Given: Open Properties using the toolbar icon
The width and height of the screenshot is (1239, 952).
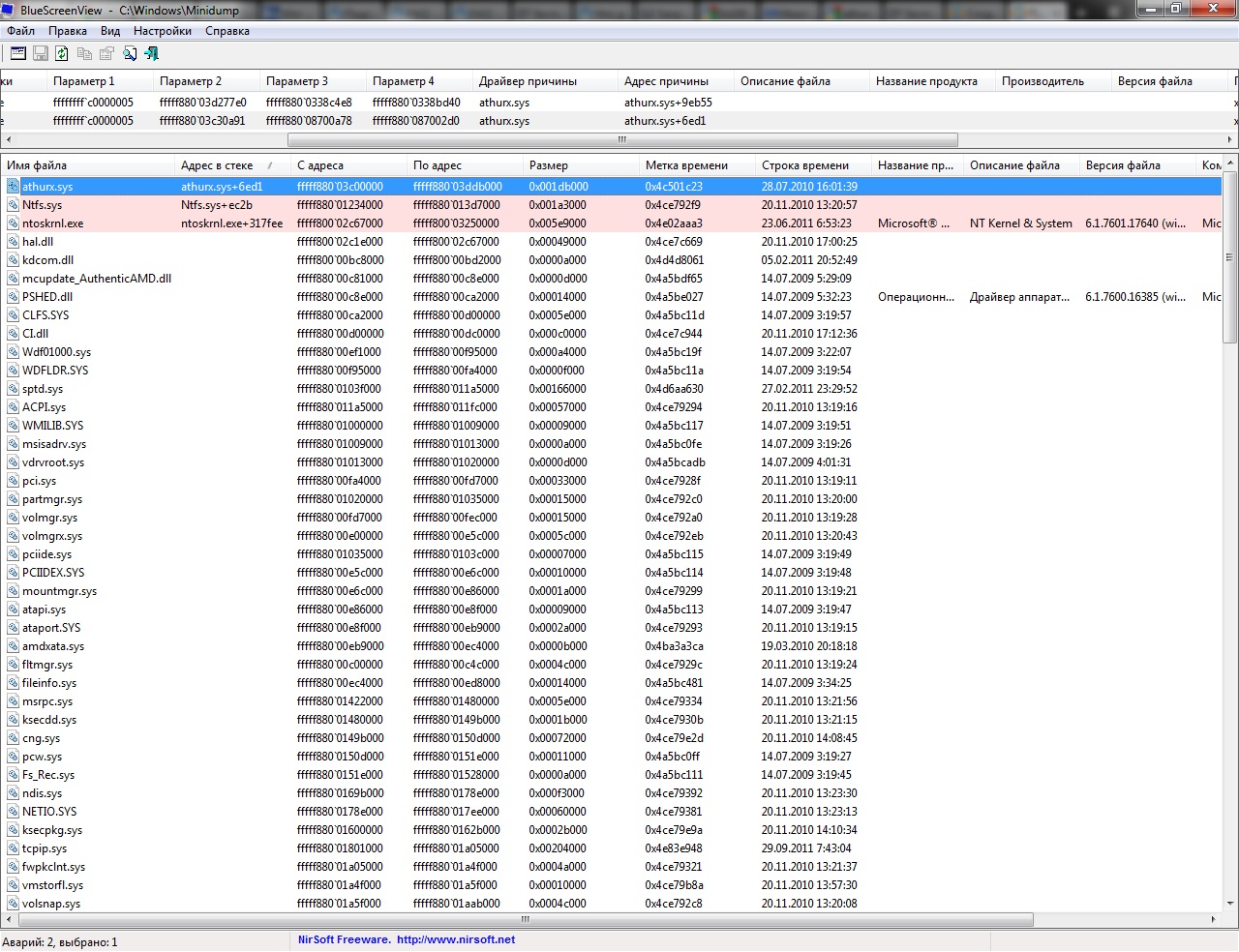Looking at the screenshot, I should tap(106, 54).
